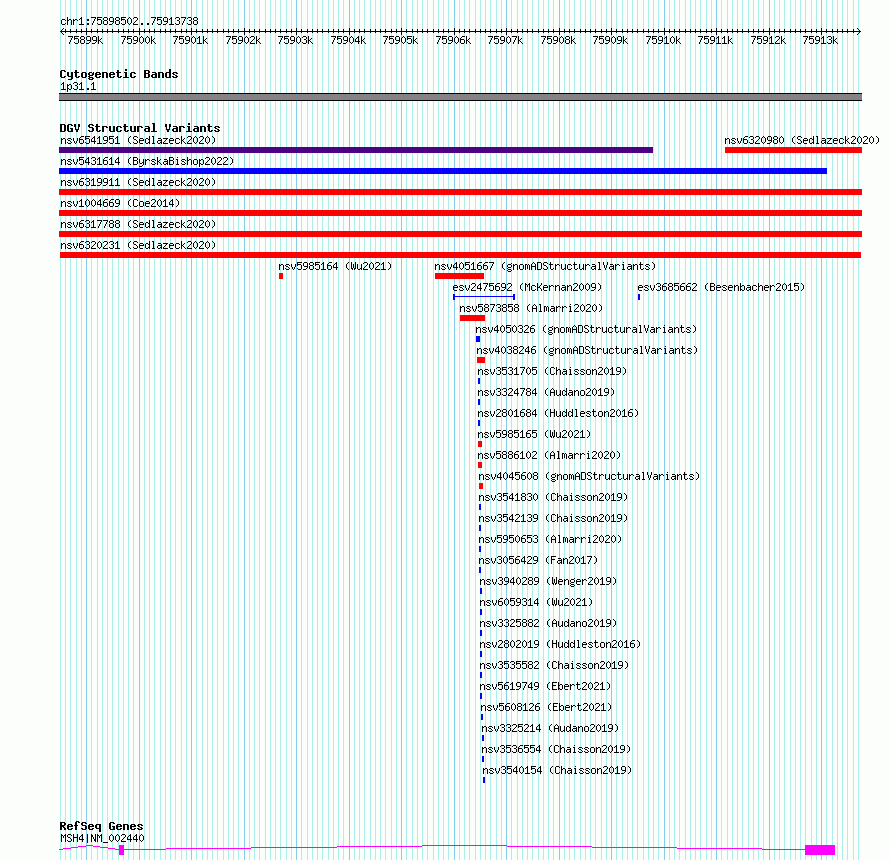Select the red nsv6320231 variant bar
The width and height of the screenshot is (890, 860).
click(460, 255)
